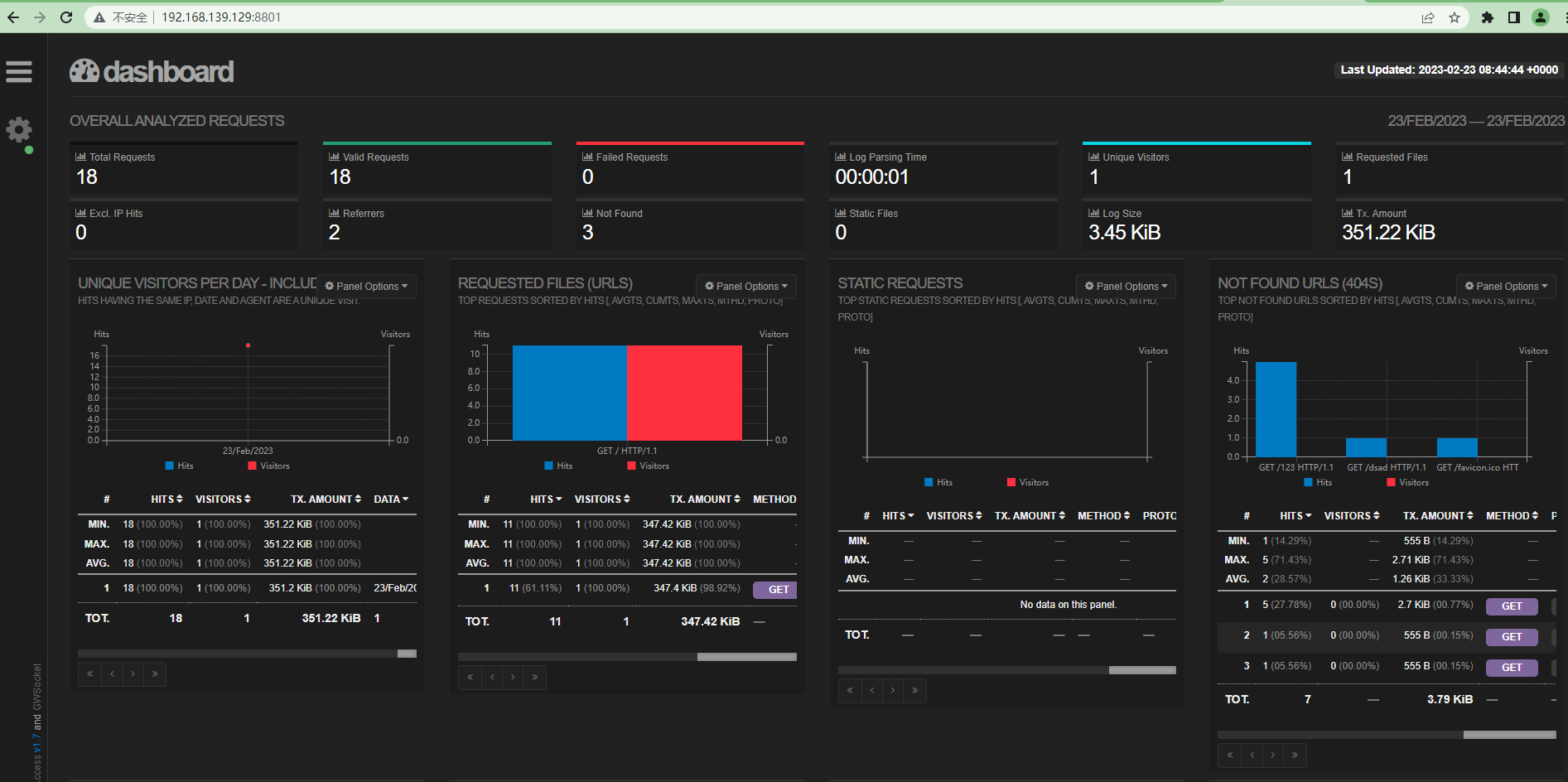The height and width of the screenshot is (782, 1568).
Task: Click the chart icon beside Valid Requests
Action: tap(335, 157)
